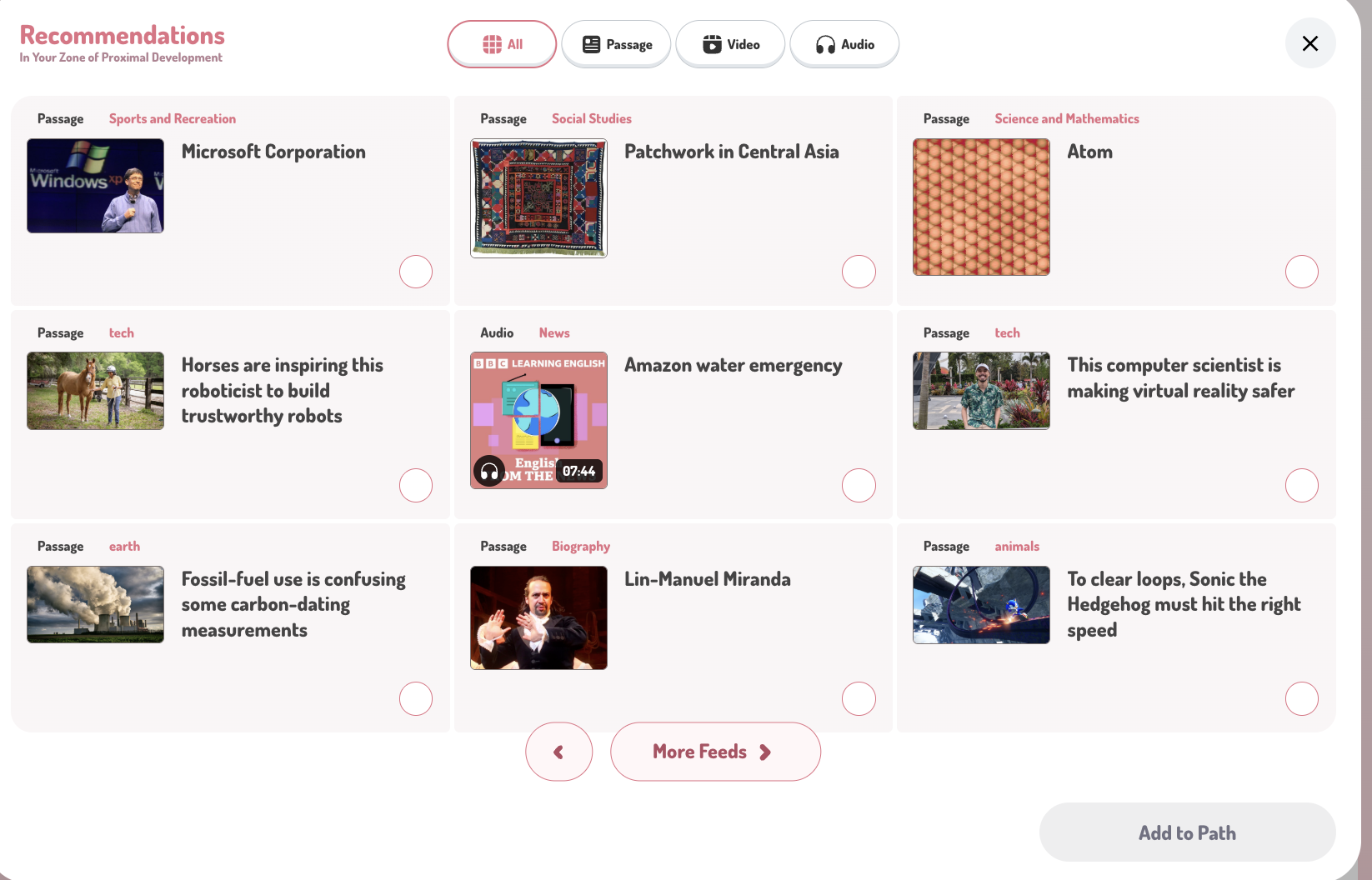This screenshot has height=880, width=1372.
Task: Click the Biography category label
Action: pyautogui.click(x=581, y=547)
